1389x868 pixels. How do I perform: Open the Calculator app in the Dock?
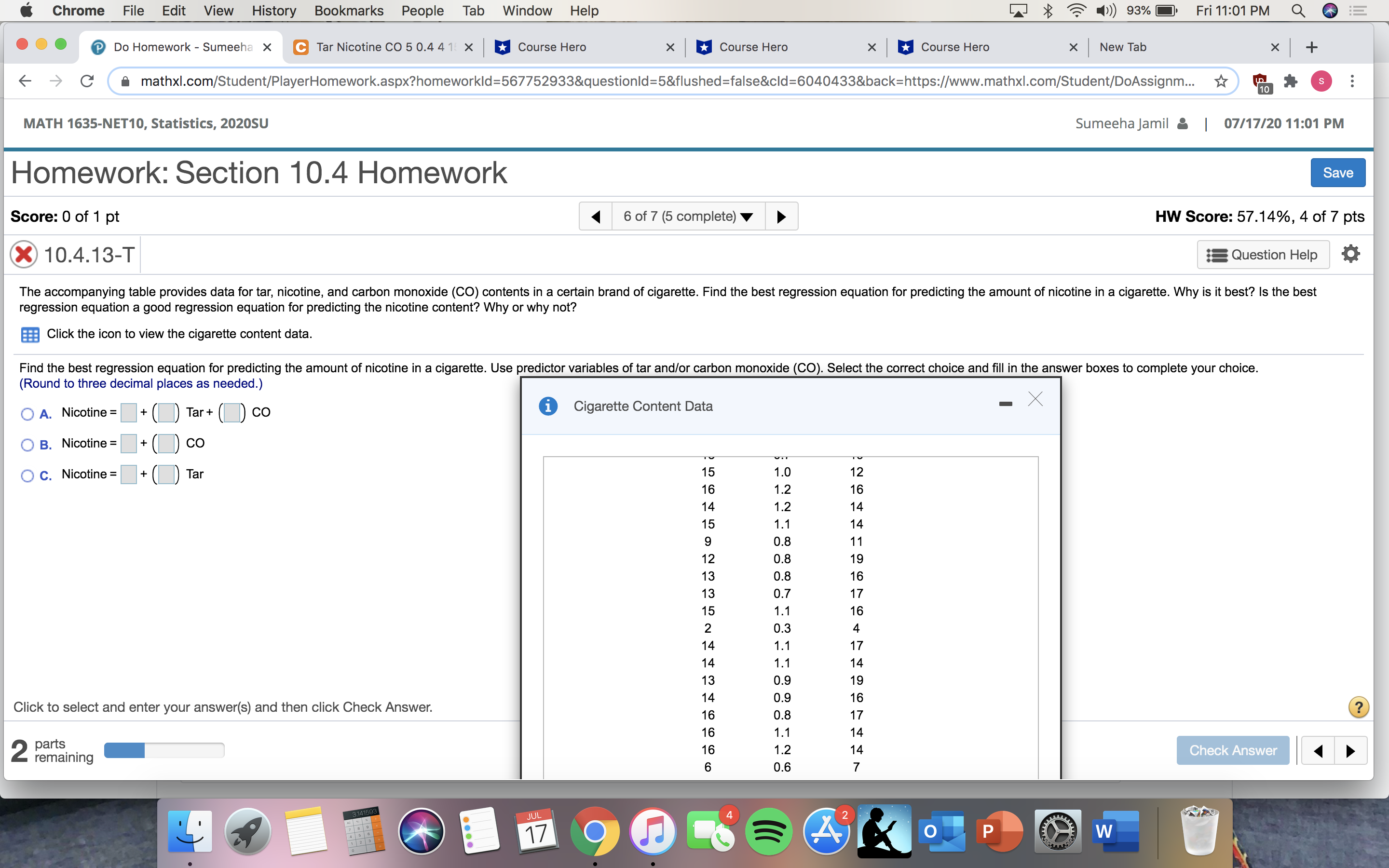(x=364, y=831)
